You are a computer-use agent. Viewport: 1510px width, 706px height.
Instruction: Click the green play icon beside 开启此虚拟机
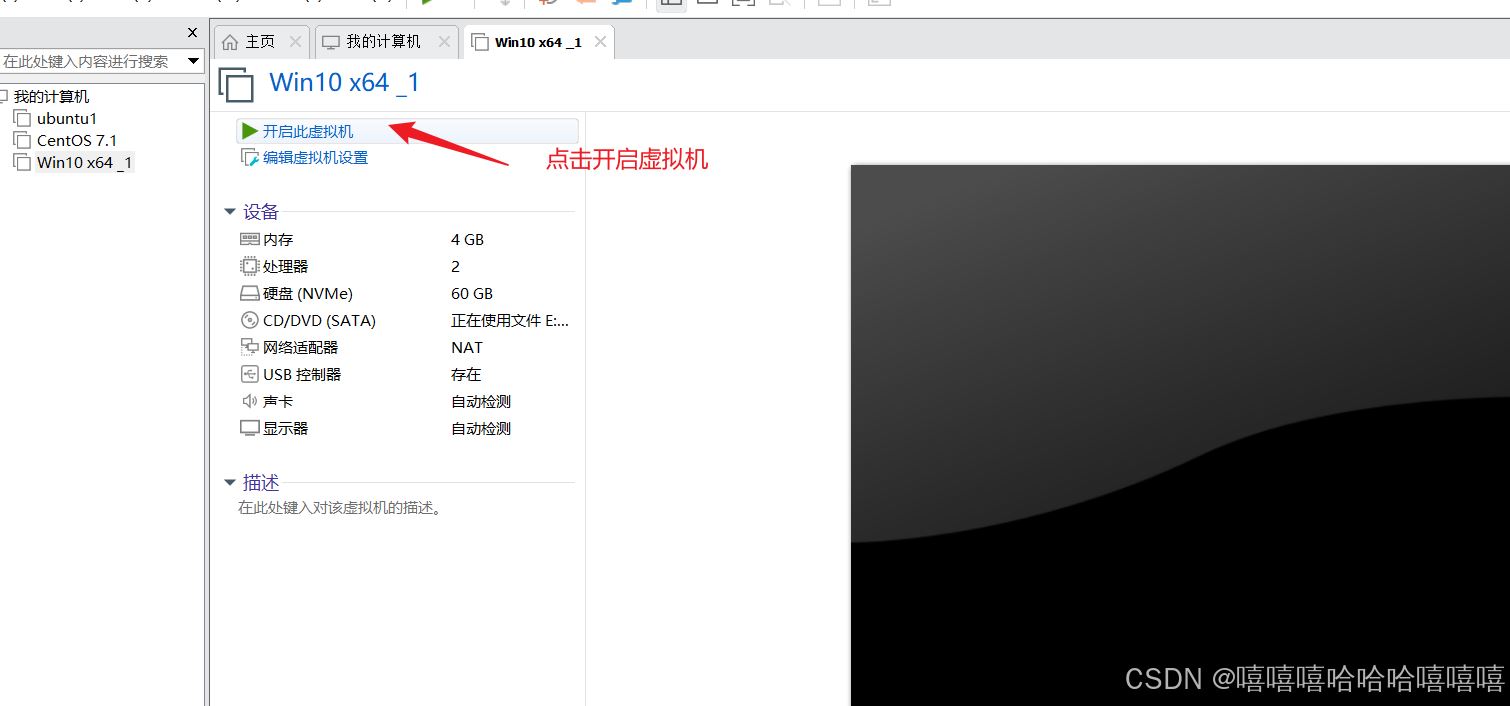[250, 131]
